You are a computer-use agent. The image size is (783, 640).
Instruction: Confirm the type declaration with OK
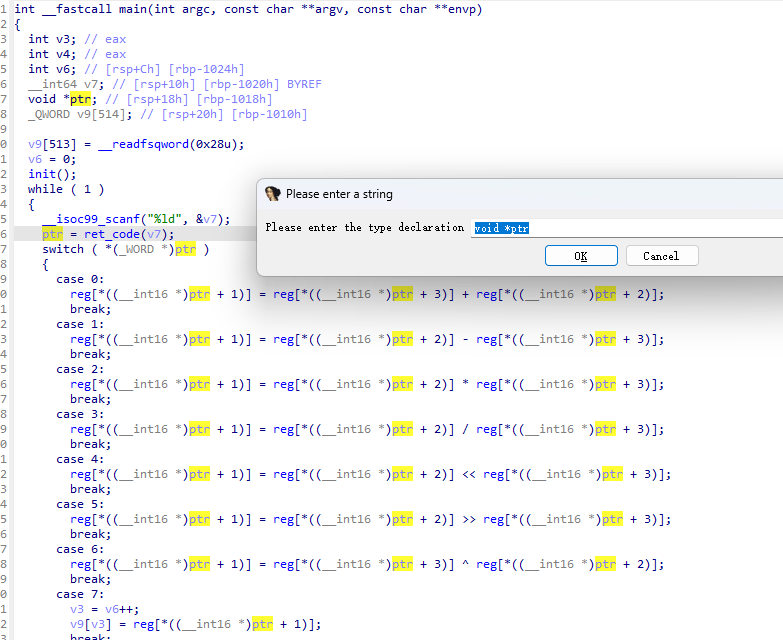581,256
